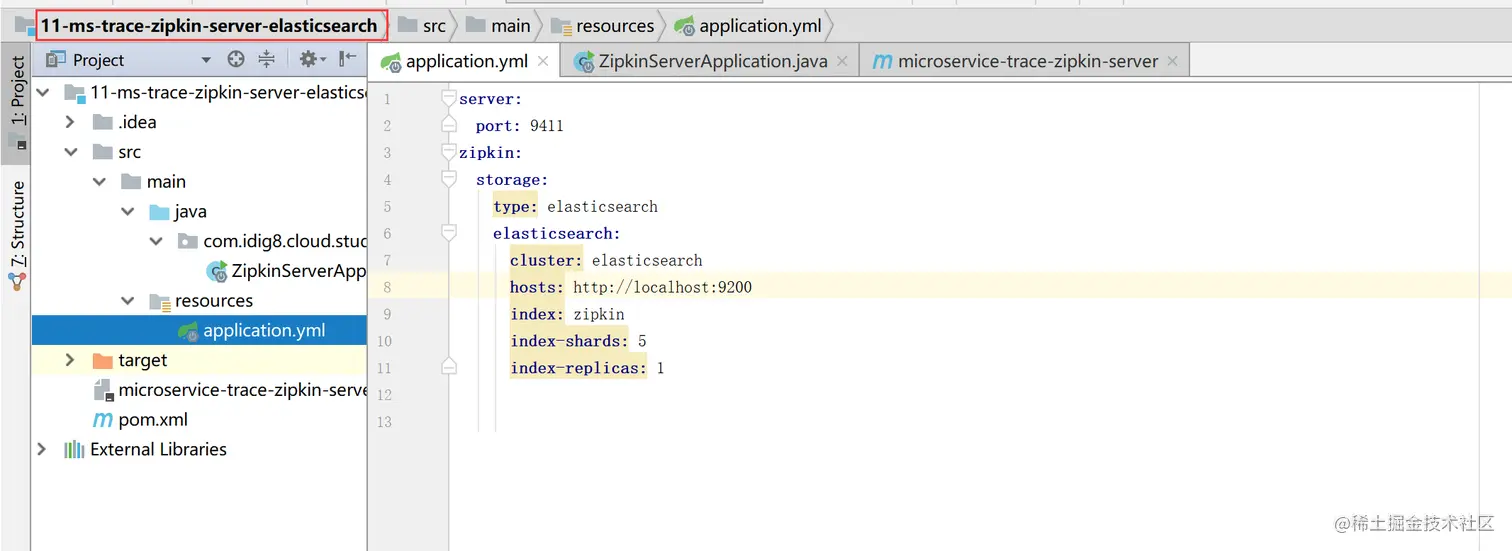Collapse the java folder arrow
1512x551 pixels.
(127, 212)
